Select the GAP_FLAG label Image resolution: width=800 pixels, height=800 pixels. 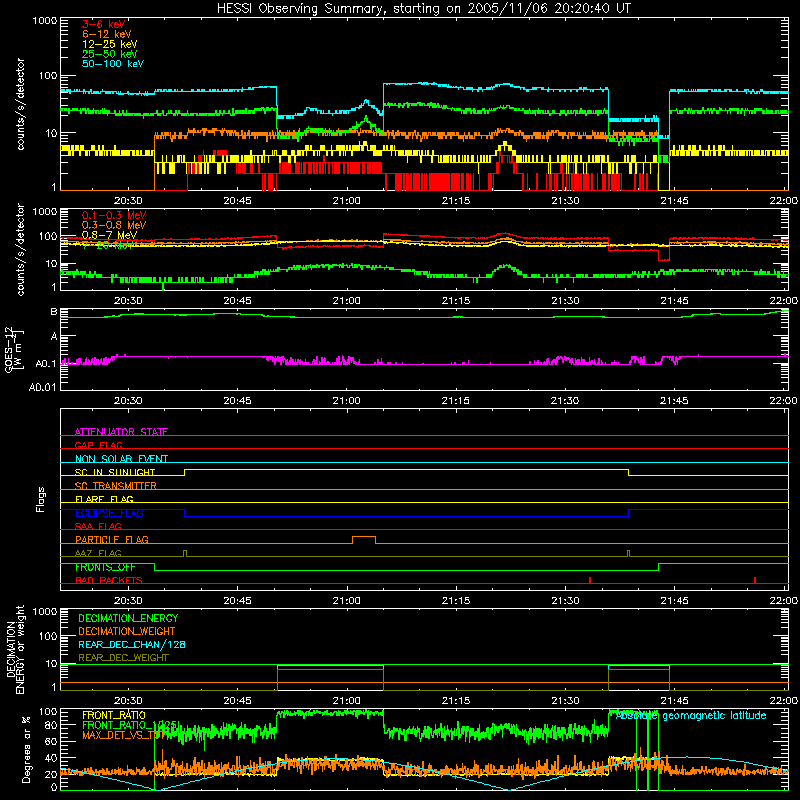(x=98, y=445)
